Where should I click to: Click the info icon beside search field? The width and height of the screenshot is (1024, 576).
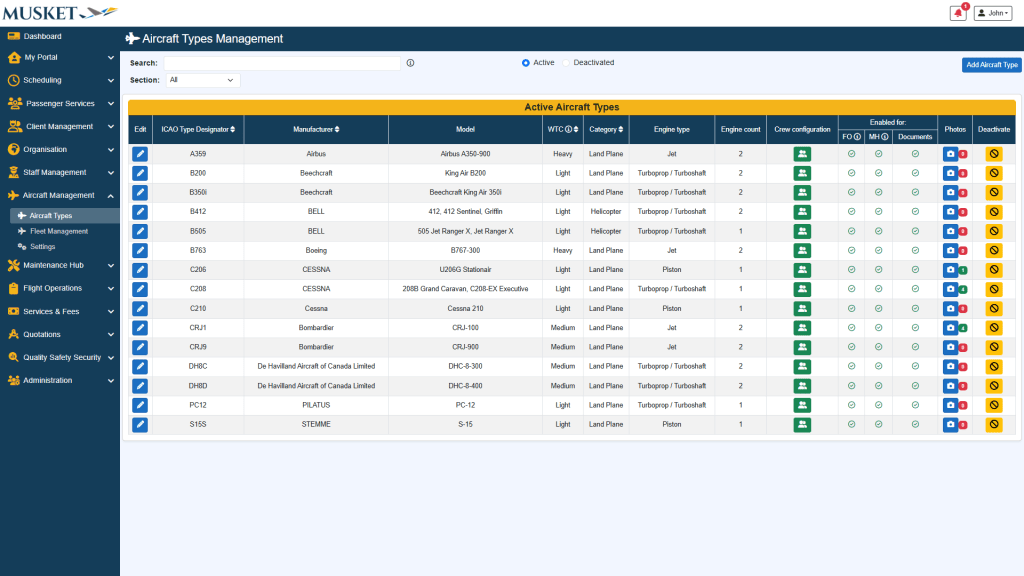click(410, 63)
